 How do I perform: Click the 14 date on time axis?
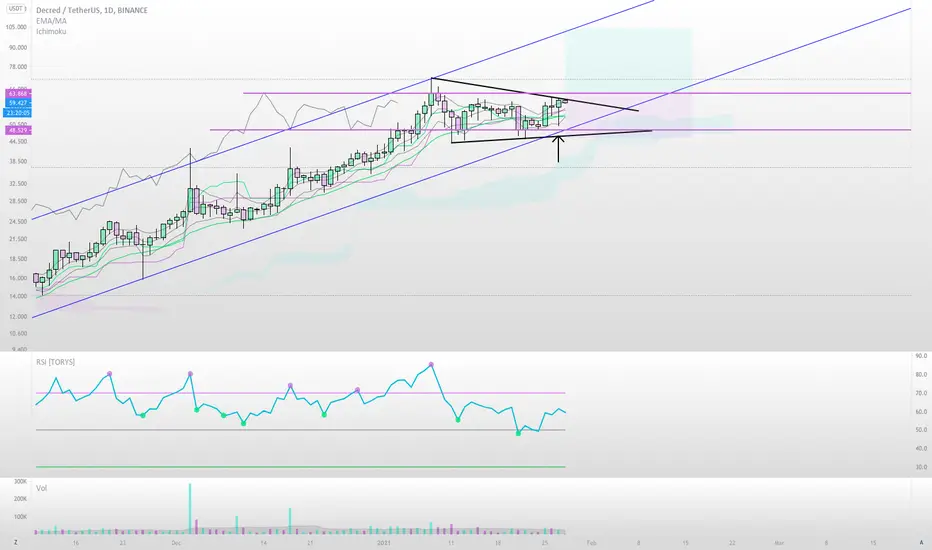click(x=263, y=543)
